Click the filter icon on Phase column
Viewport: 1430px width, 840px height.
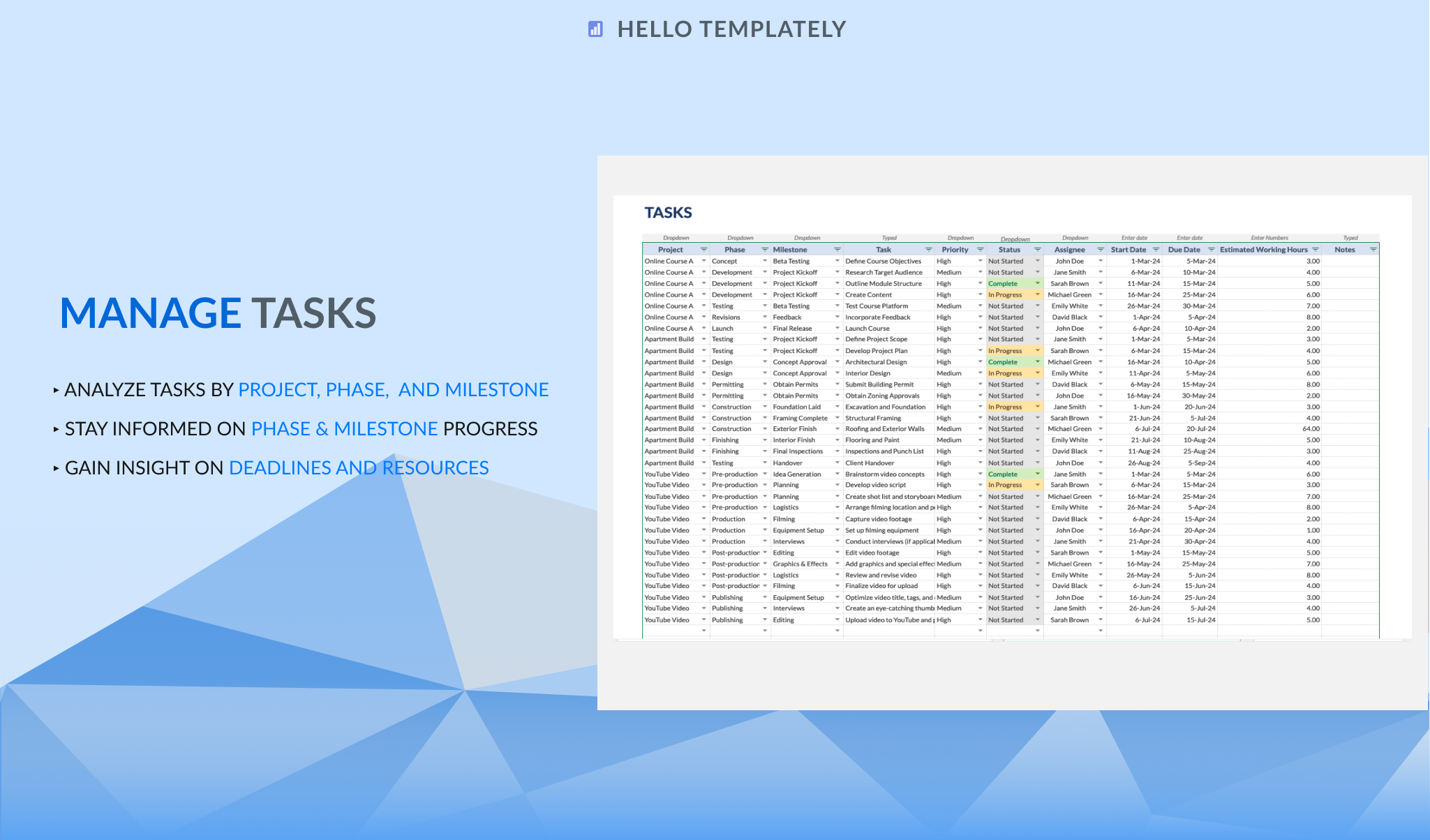[764, 249]
